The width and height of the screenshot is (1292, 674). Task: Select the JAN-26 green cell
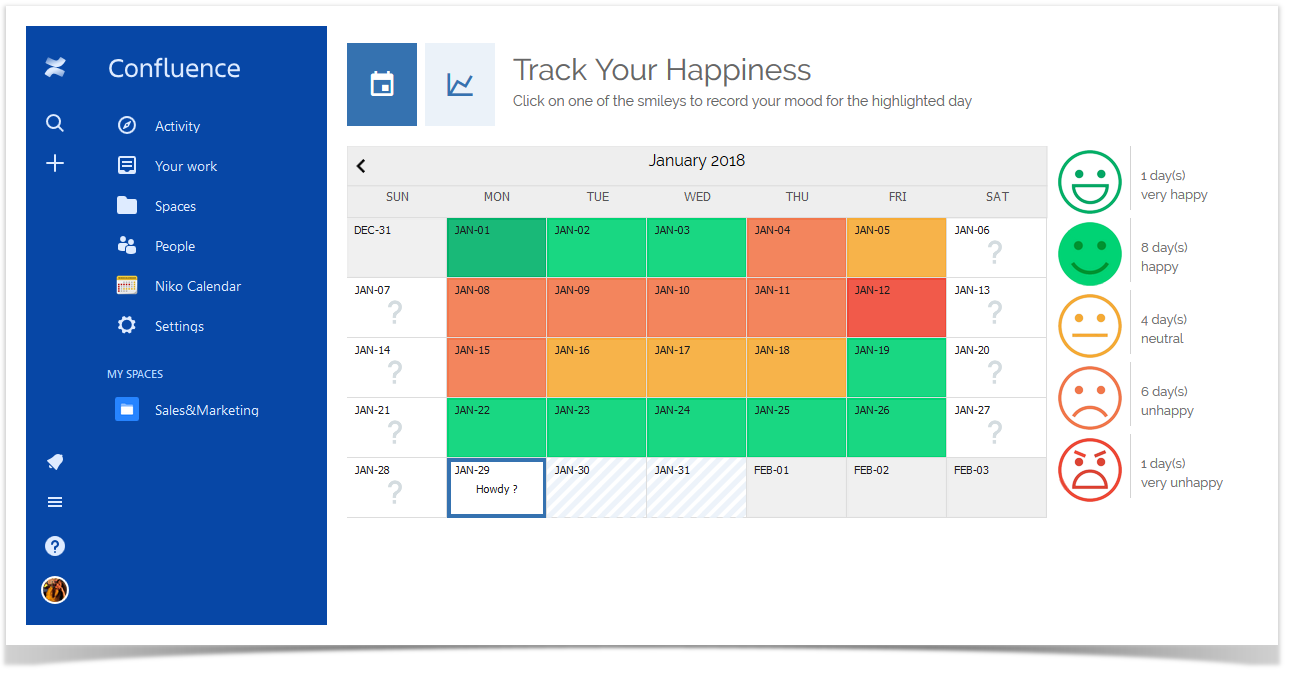pyautogui.click(x=897, y=428)
